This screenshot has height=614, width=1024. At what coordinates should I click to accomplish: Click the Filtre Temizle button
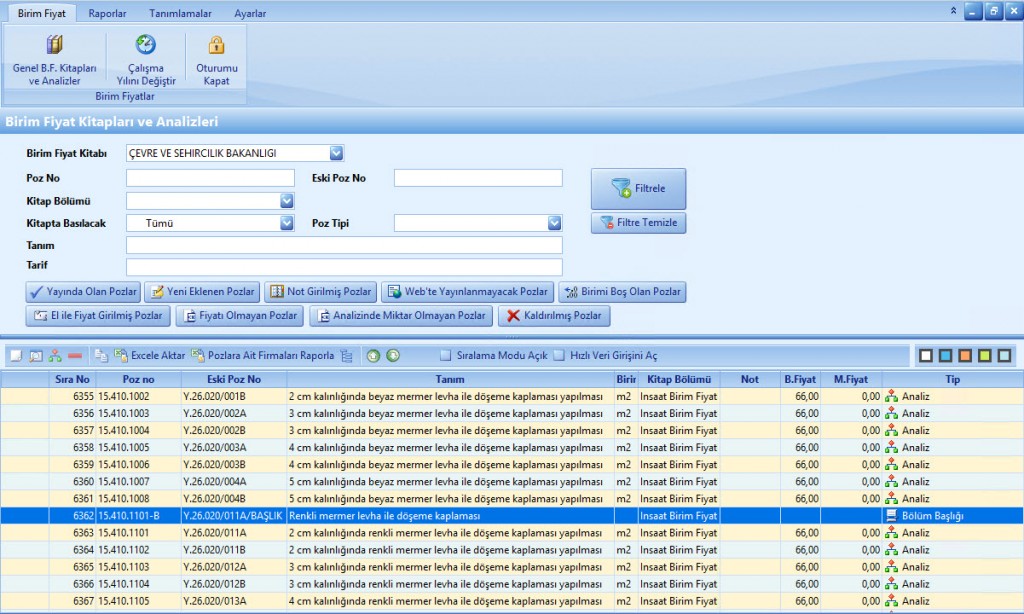point(638,223)
